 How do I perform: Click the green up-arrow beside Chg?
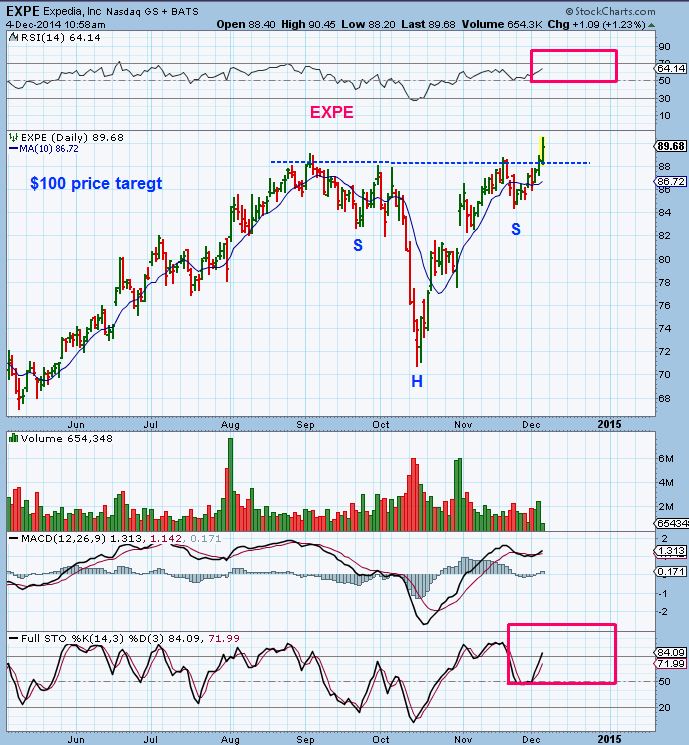[651, 25]
